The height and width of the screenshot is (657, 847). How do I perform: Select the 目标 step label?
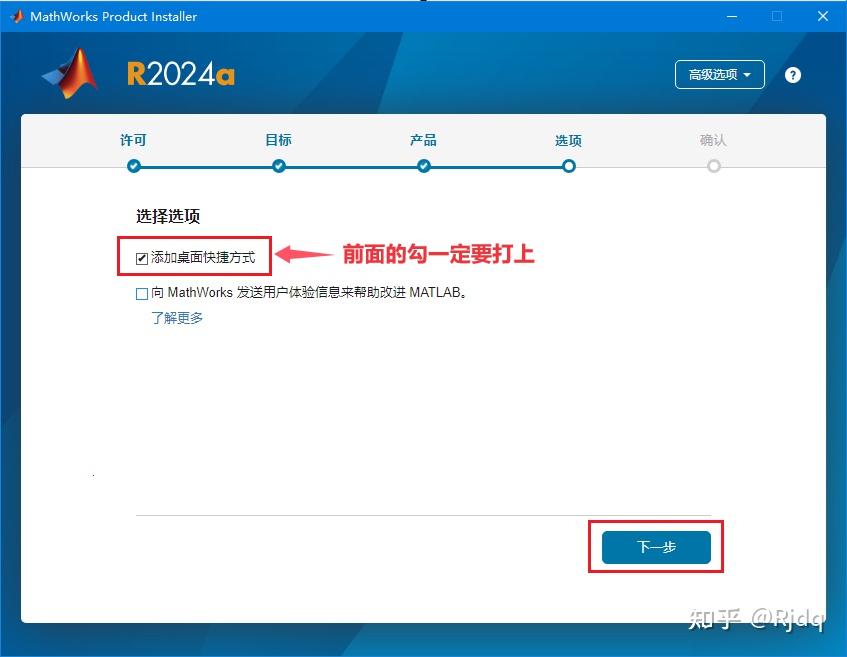click(x=278, y=140)
